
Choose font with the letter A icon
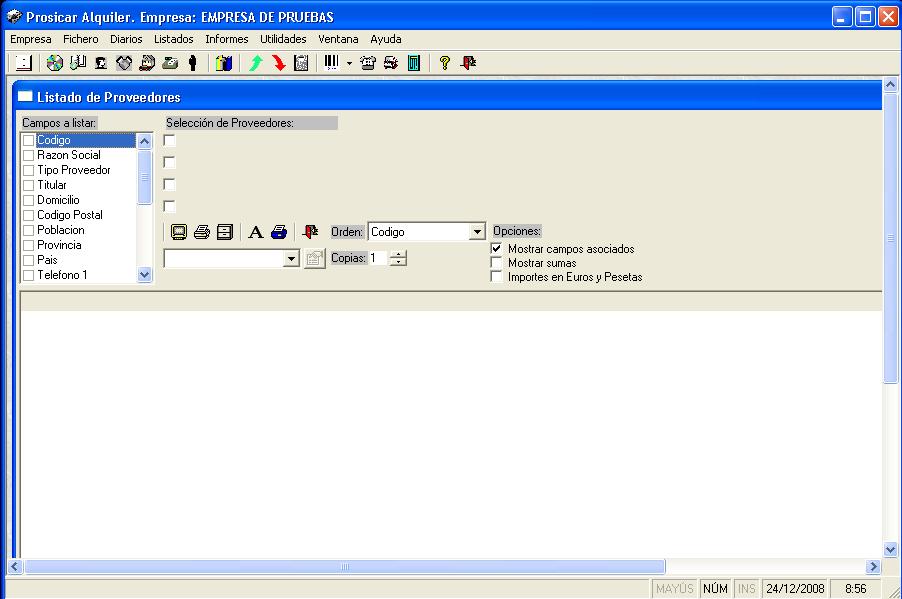tap(256, 232)
